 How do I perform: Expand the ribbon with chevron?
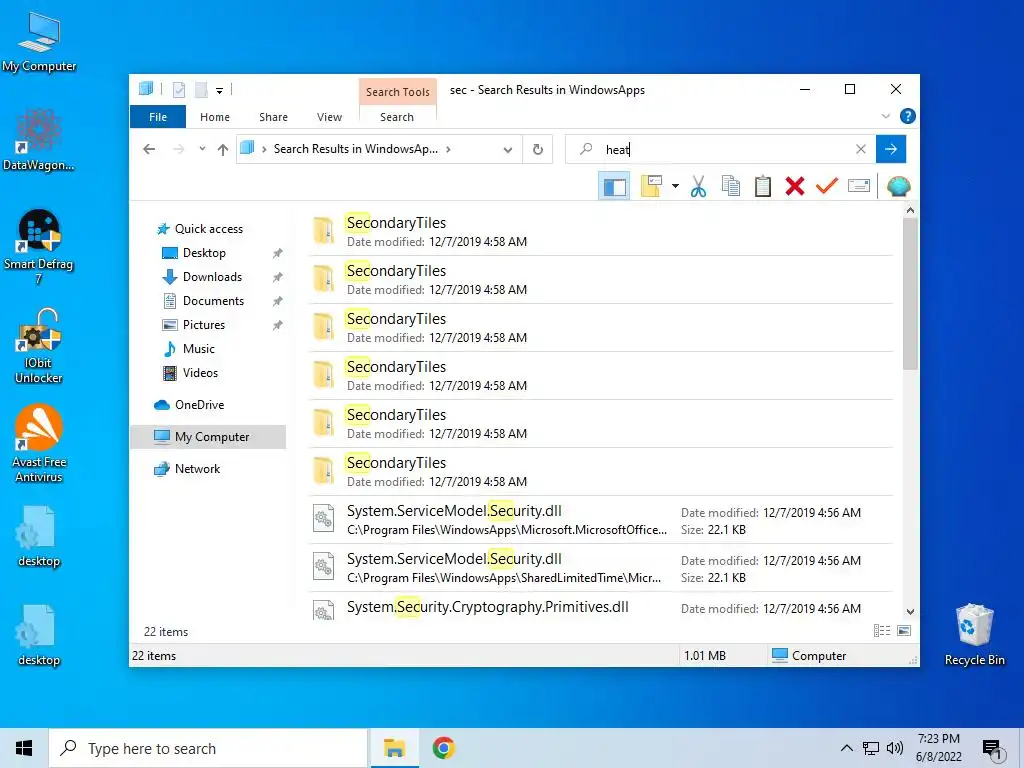tap(886, 116)
